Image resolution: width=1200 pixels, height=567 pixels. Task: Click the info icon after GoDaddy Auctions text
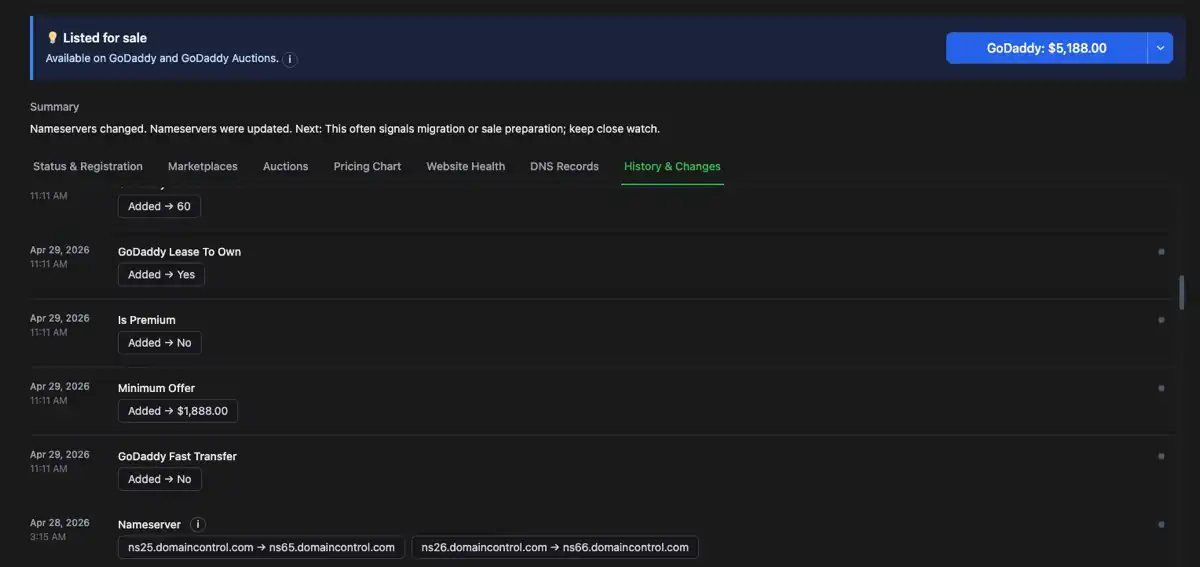click(x=290, y=59)
